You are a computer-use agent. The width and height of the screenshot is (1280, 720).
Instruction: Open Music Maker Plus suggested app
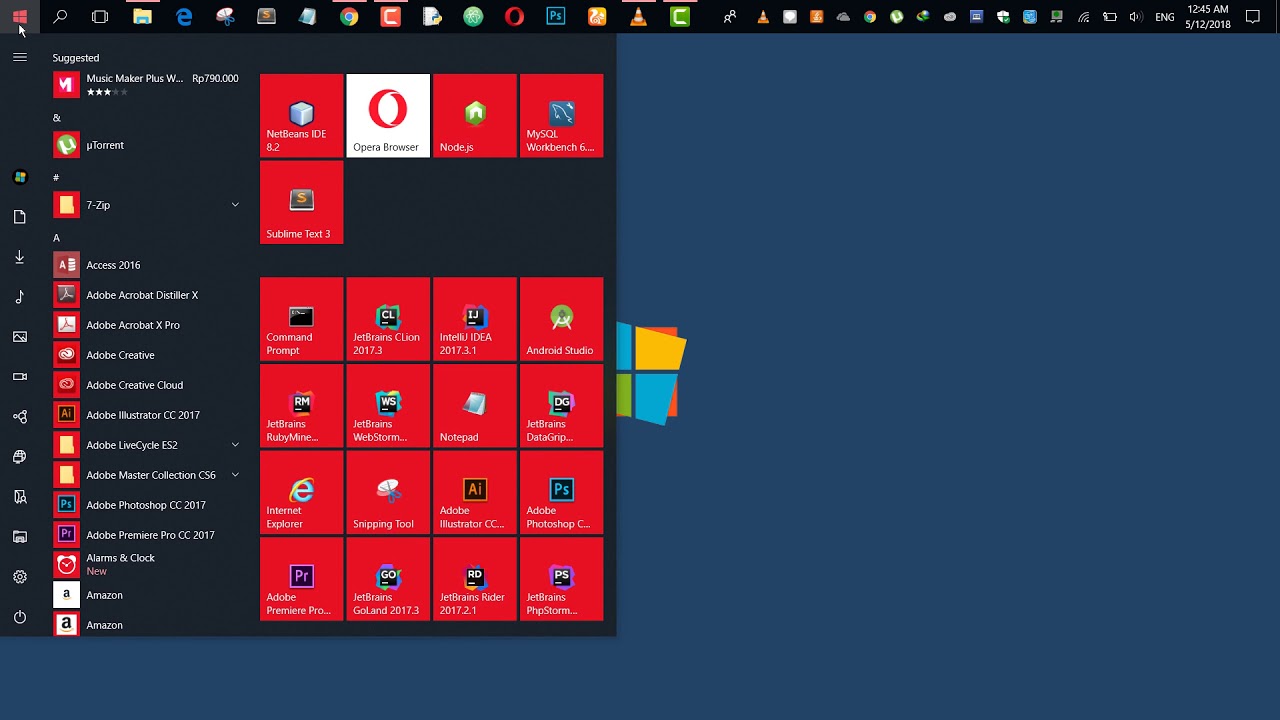(x=148, y=85)
